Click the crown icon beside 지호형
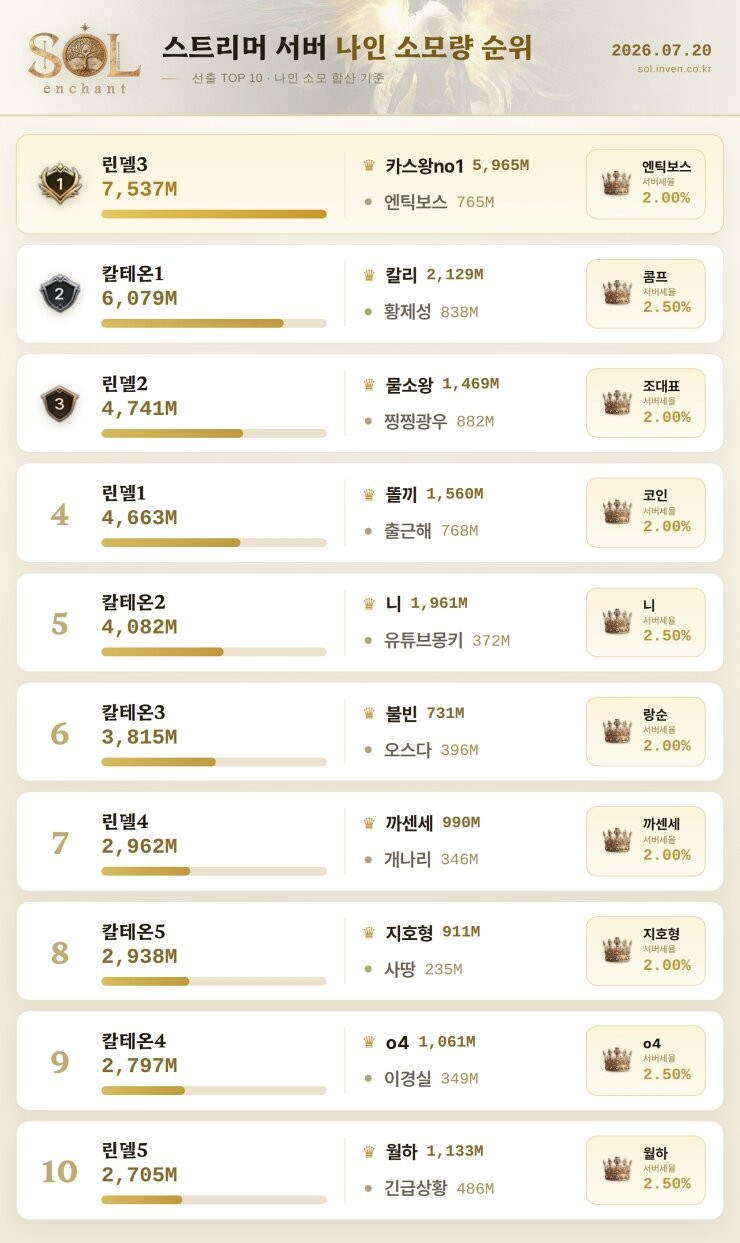The height and width of the screenshot is (1243, 740). (369, 933)
